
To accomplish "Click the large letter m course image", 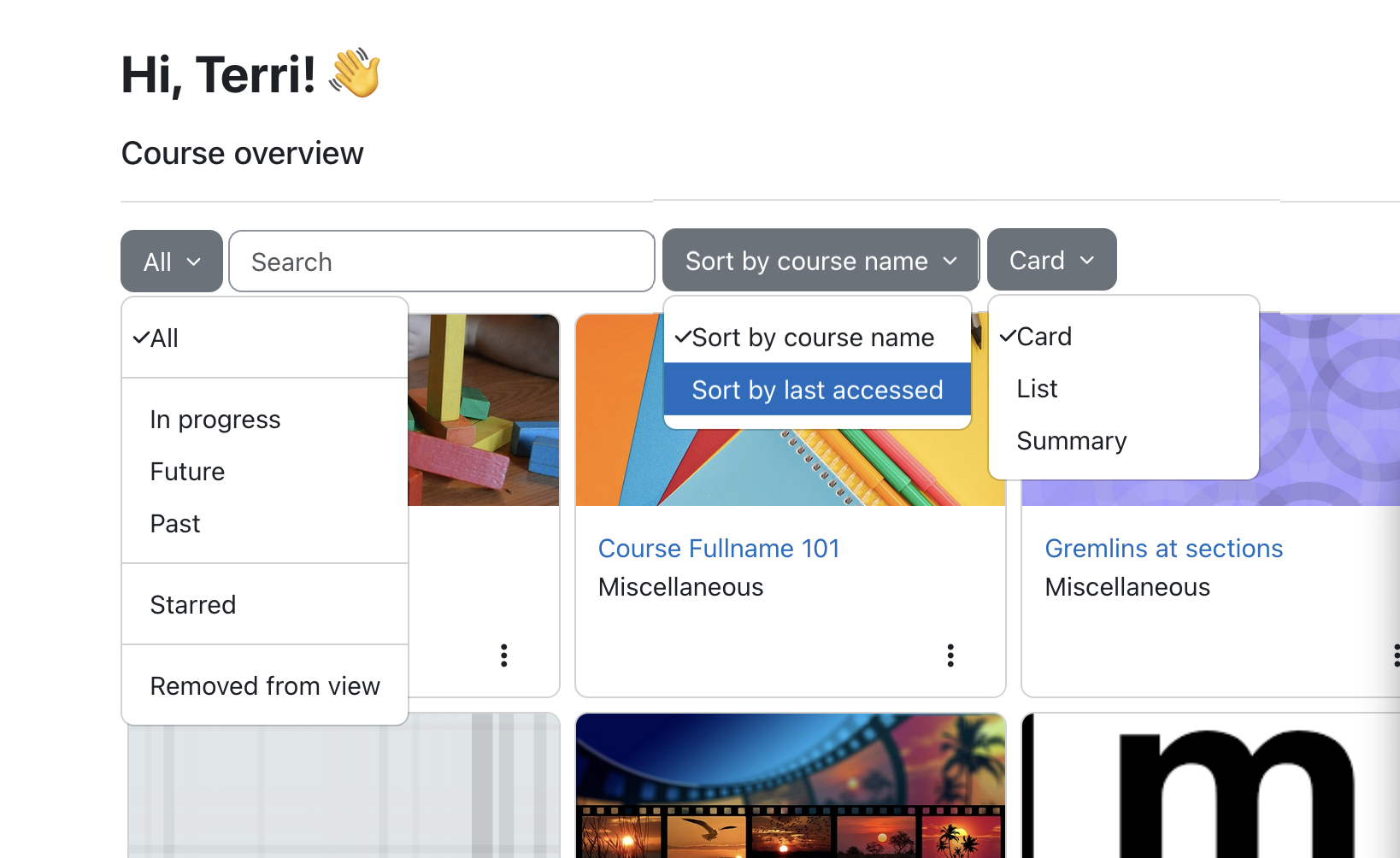I will pyautogui.click(x=1211, y=786).
